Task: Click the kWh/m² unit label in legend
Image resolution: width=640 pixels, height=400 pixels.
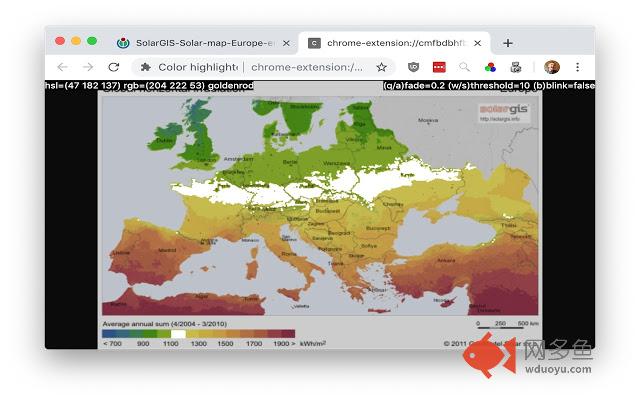Action: (313, 344)
